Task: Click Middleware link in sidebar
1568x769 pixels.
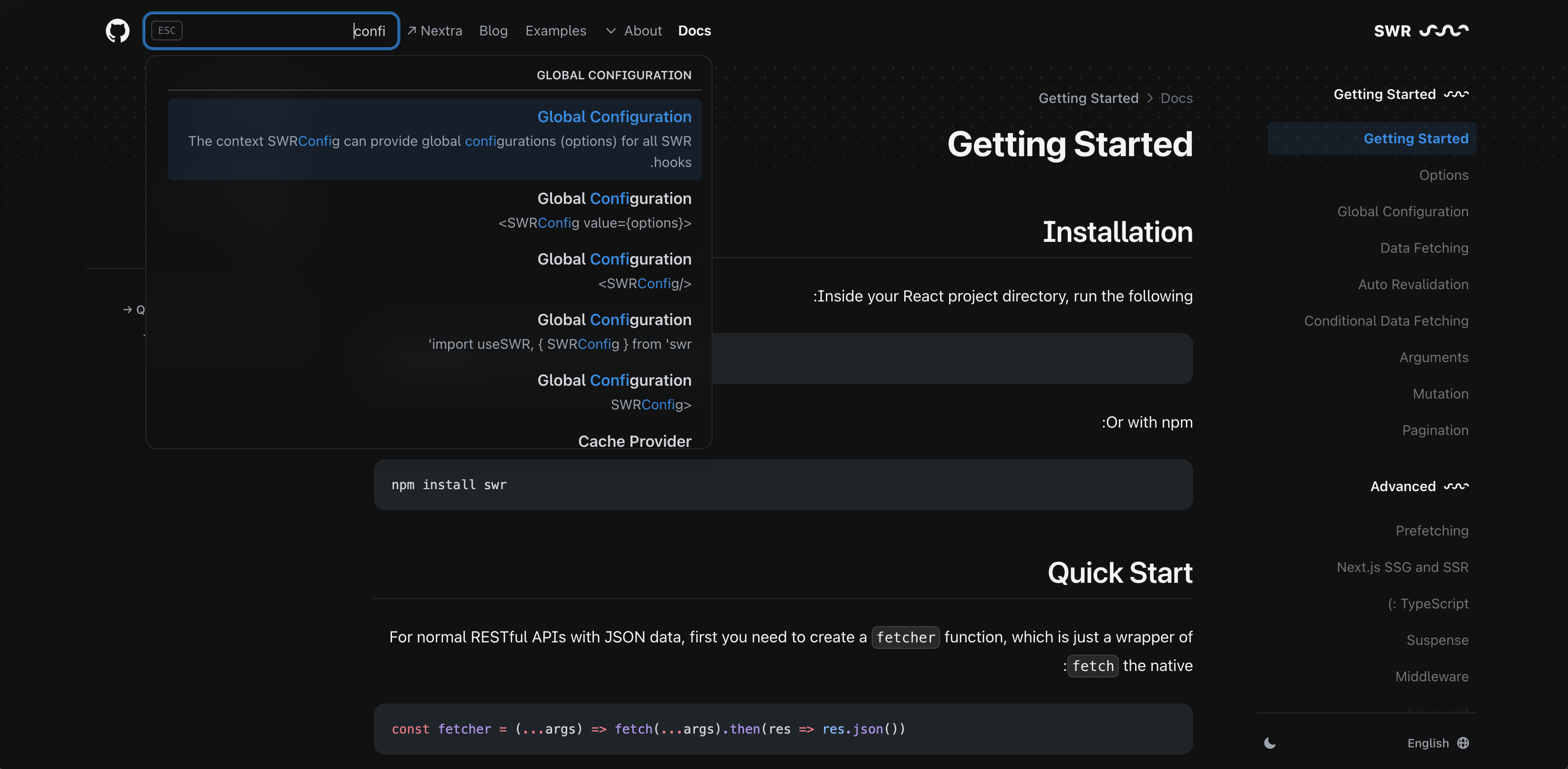Action: pos(1431,676)
